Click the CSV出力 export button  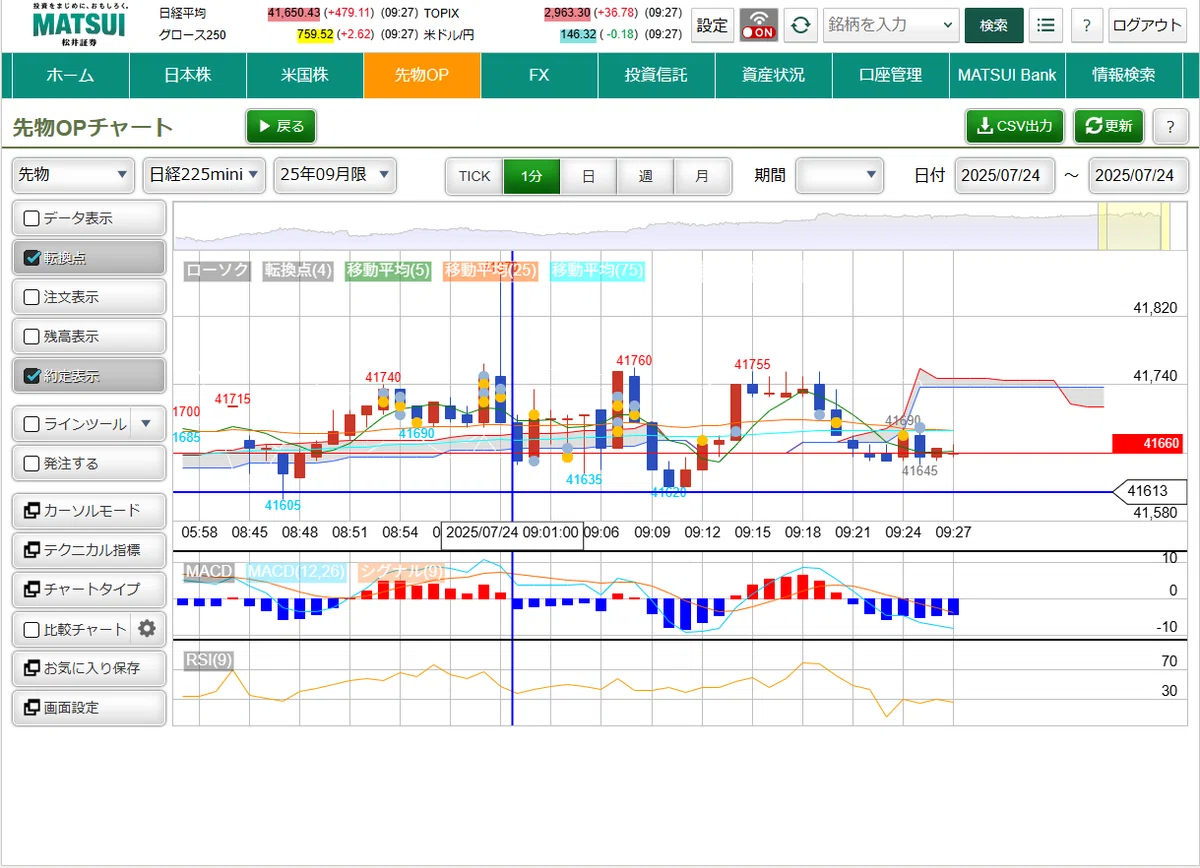point(1015,126)
